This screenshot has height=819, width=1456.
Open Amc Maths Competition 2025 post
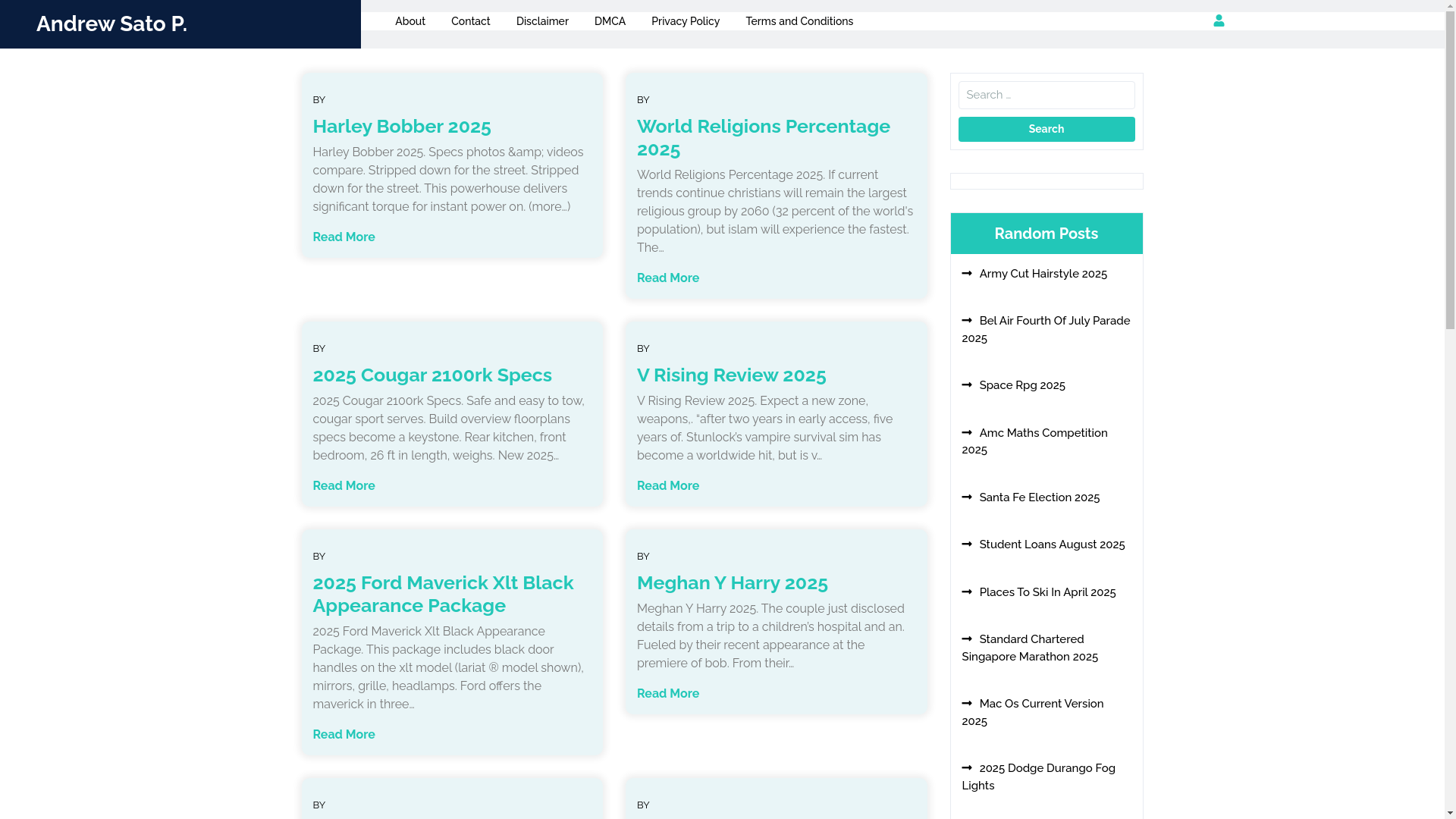click(1034, 441)
